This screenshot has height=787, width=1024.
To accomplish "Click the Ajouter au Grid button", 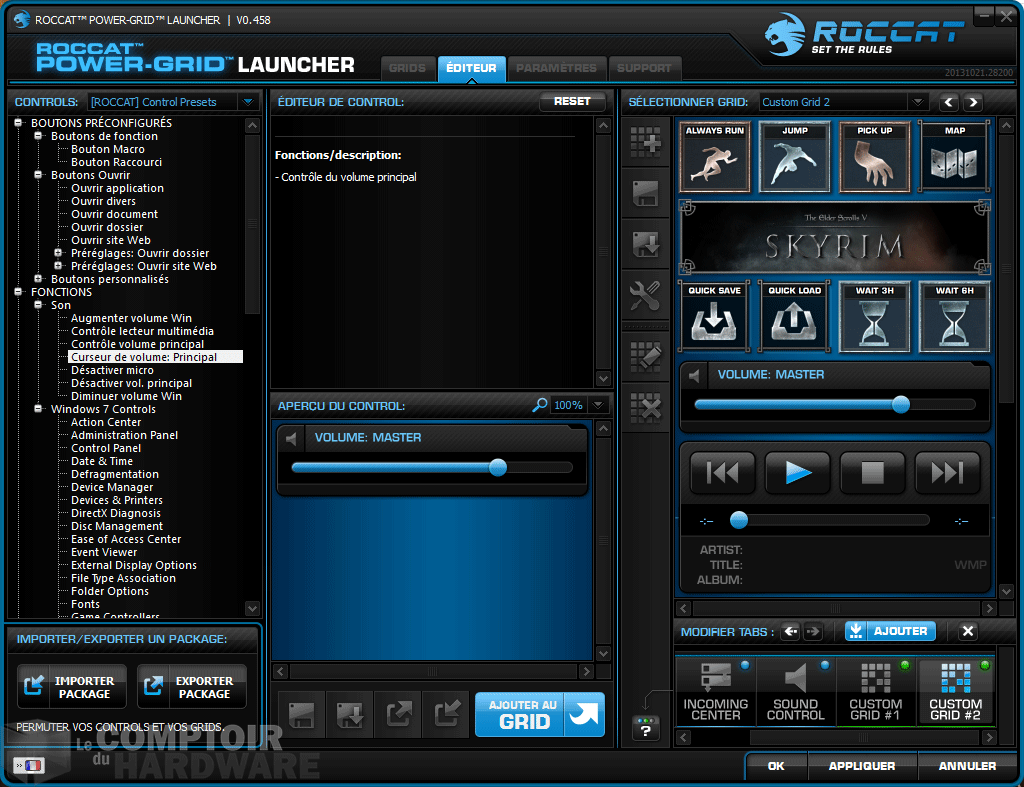I will click(539, 714).
